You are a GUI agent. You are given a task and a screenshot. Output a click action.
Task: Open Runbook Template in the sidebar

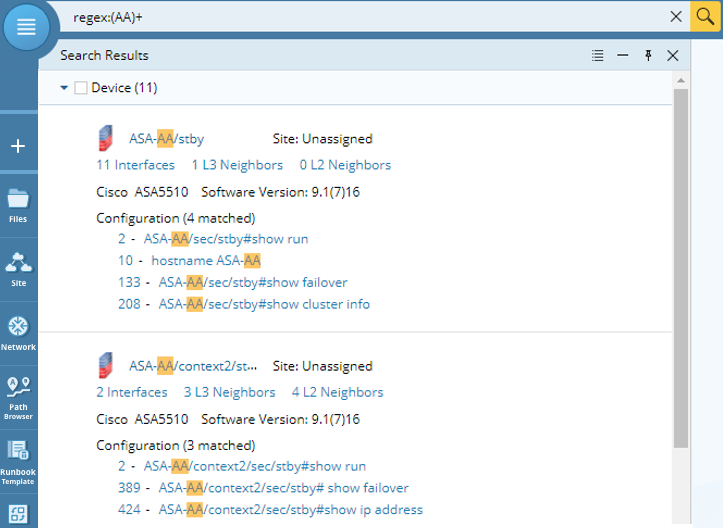click(18, 462)
